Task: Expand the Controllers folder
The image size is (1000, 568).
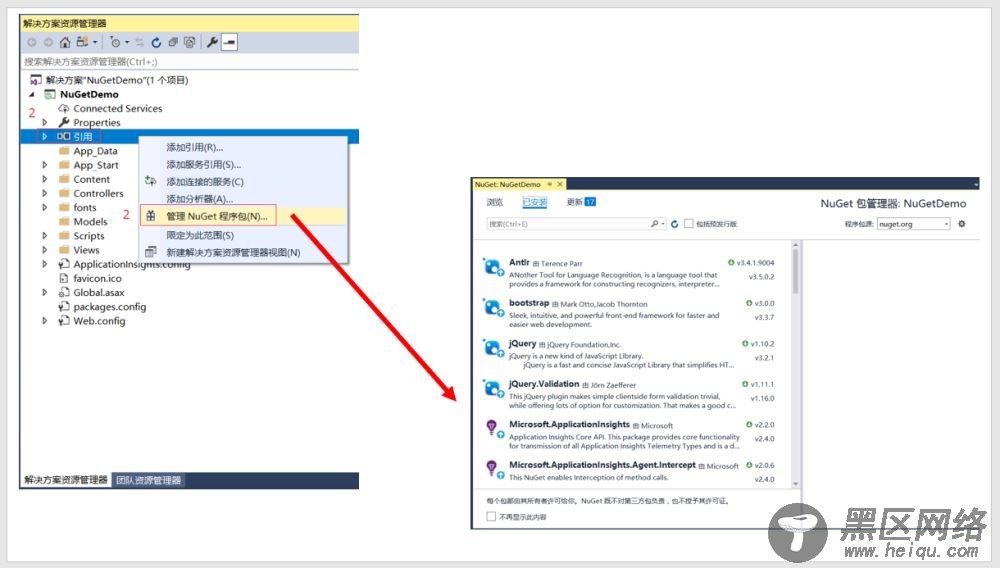Action: (x=45, y=193)
